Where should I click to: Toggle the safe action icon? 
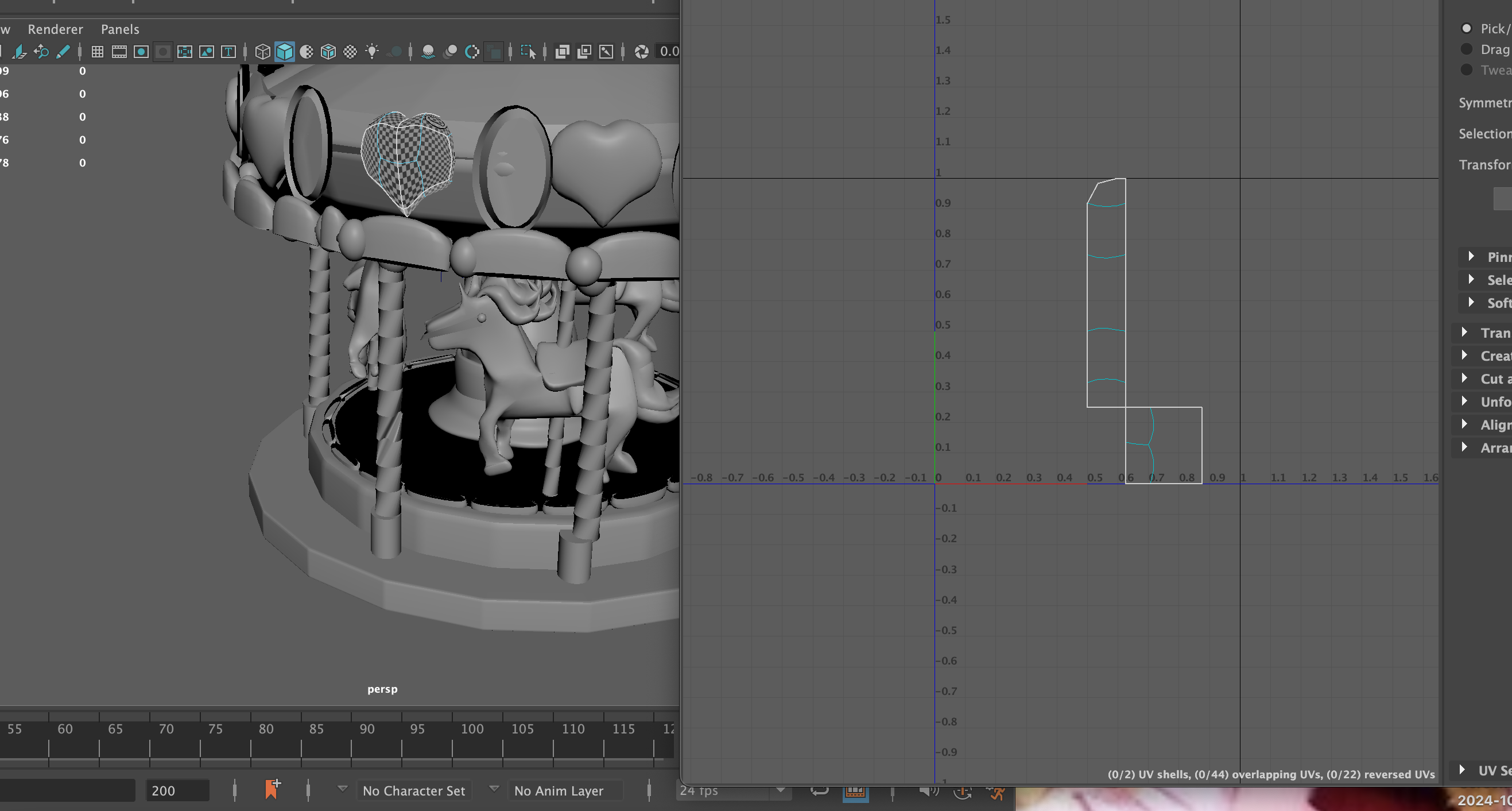coord(207,52)
